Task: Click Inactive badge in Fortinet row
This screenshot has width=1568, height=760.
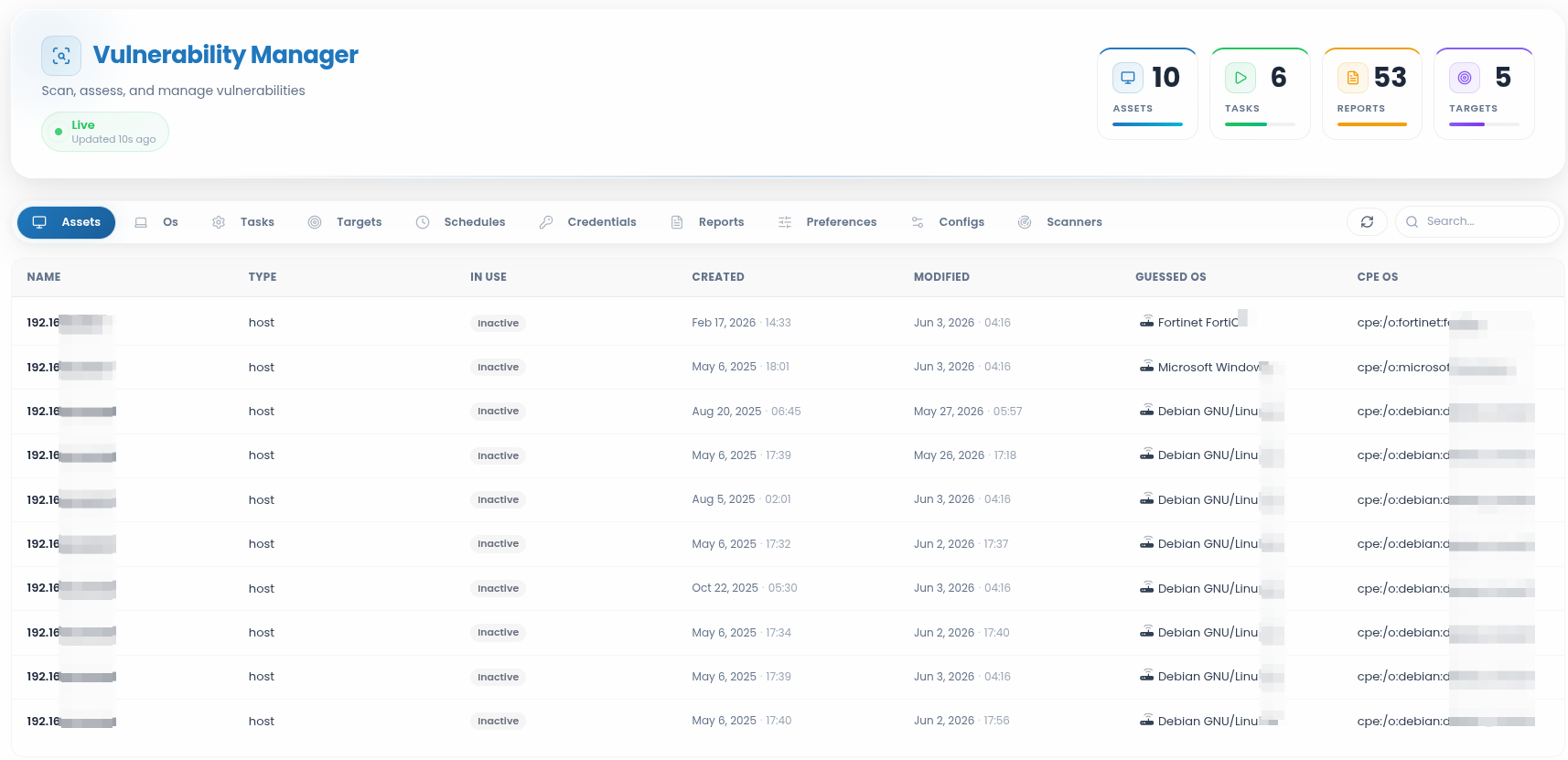Action: (x=498, y=323)
